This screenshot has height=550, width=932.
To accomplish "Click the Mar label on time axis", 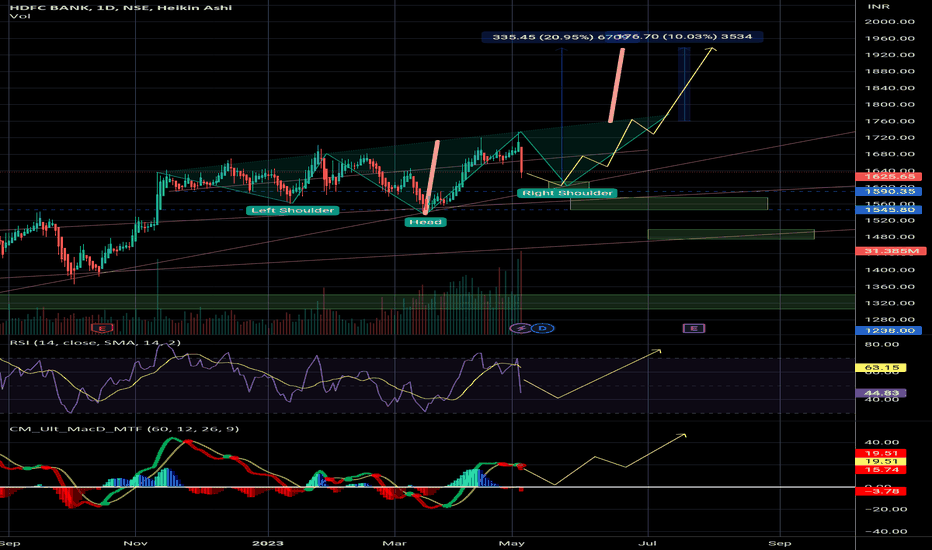I will (395, 543).
